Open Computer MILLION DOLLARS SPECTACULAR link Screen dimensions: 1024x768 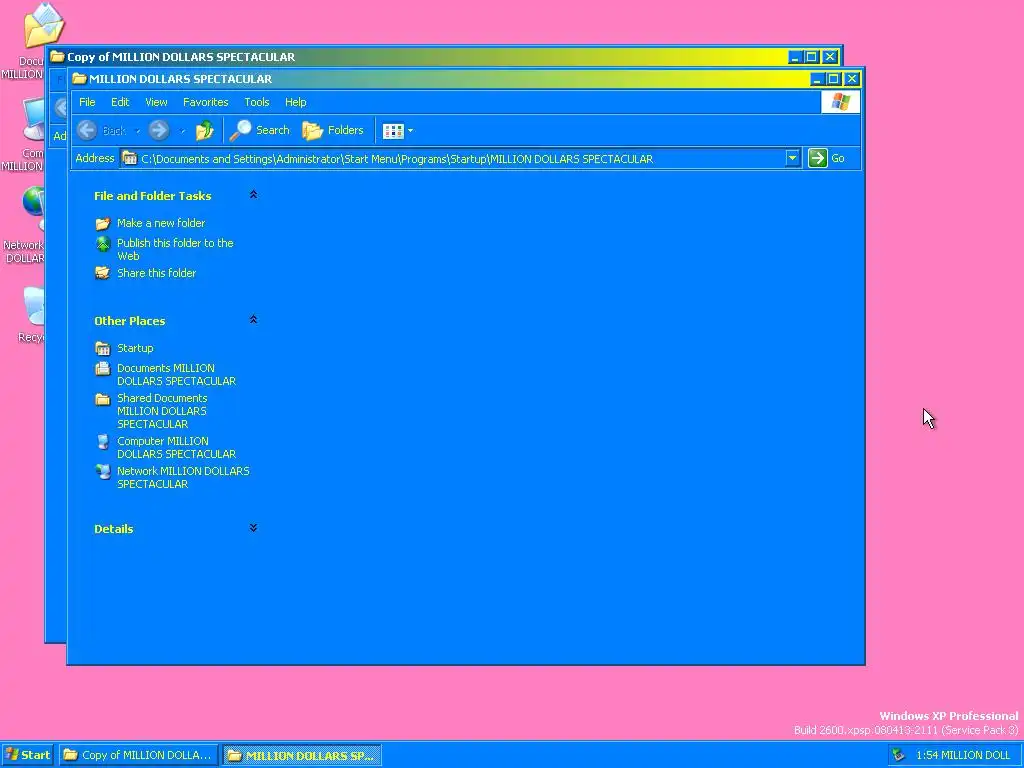pyautogui.click(x=176, y=447)
